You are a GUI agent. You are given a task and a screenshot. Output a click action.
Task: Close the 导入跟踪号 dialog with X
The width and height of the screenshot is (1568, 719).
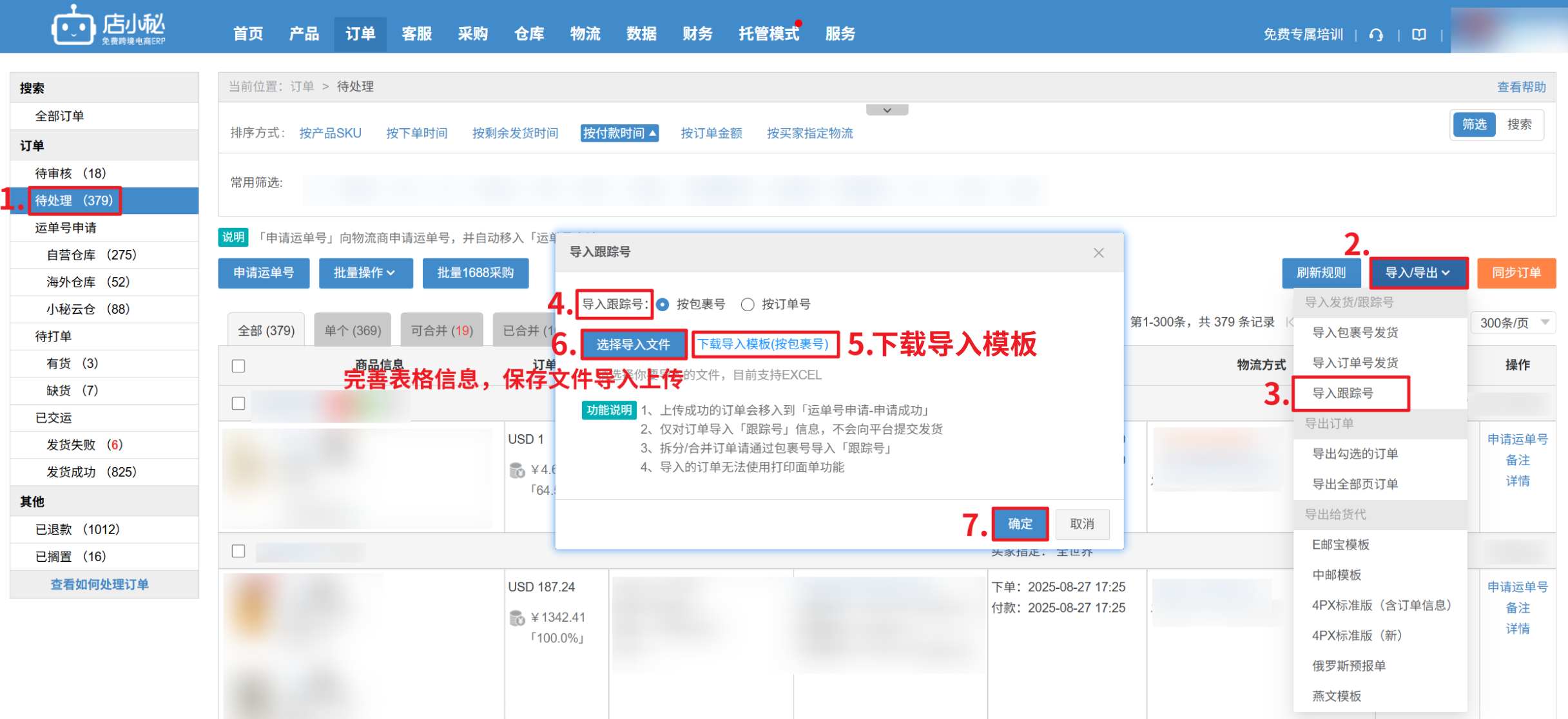1099,253
